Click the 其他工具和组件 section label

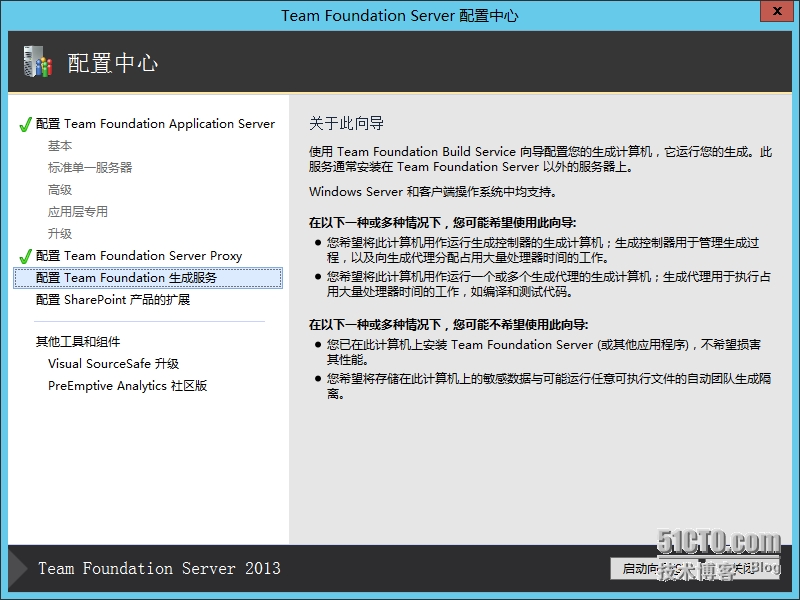pyautogui.click(x=78, y=342)
